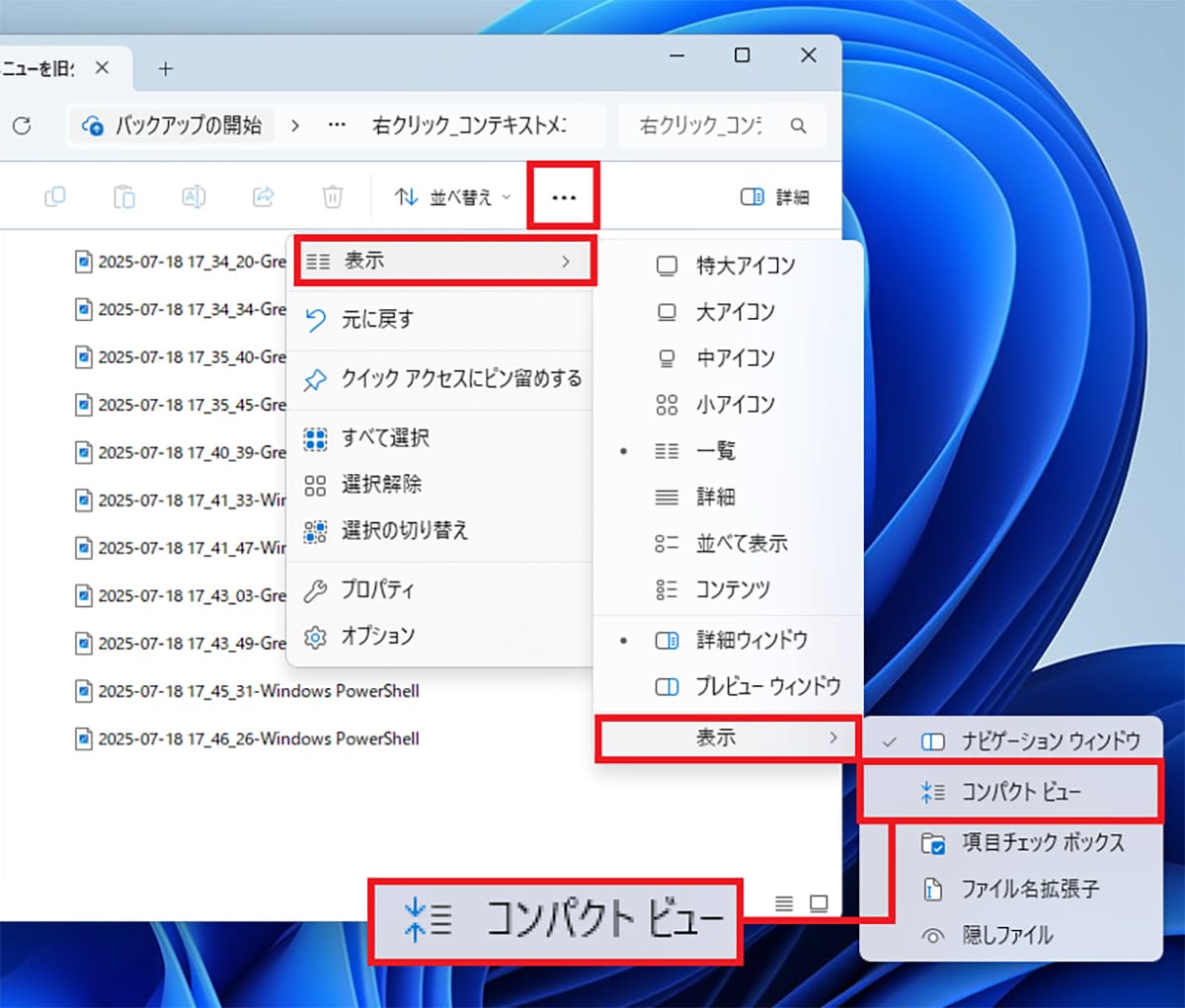Expand the 表示 submenu below プレビュー ウィンドウ
The width and height of the screenshot is (1185, 1008).
[729, 737]
